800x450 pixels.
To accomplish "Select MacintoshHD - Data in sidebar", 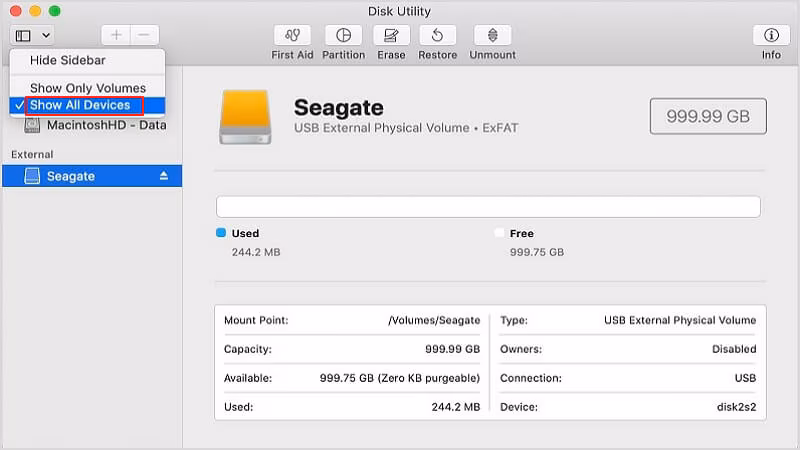I will coord(107,125).
